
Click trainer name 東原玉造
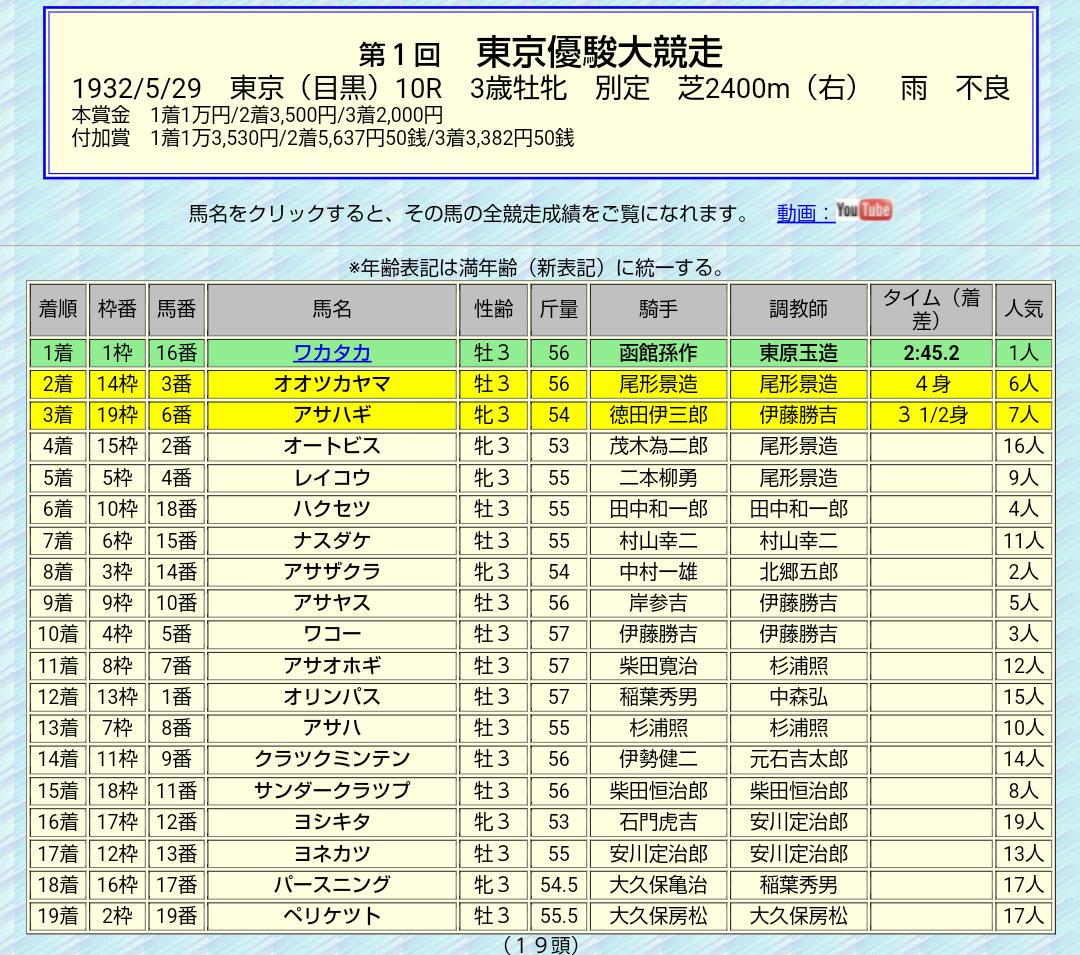798,353
